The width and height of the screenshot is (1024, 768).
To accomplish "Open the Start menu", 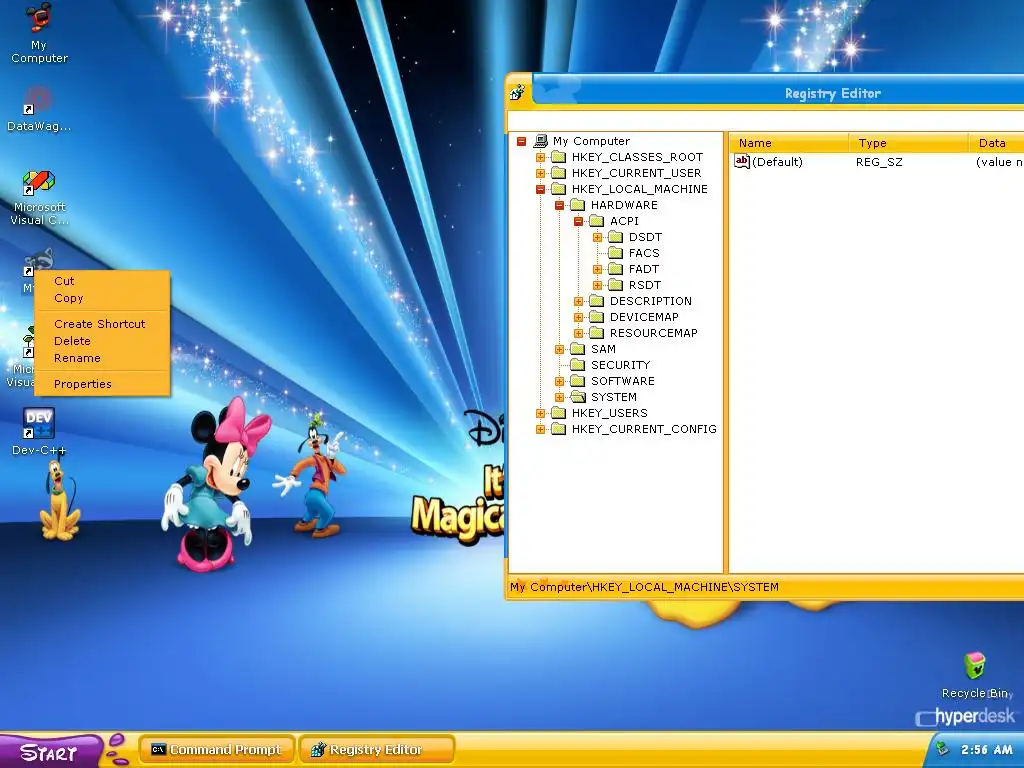I will point(50,751).
